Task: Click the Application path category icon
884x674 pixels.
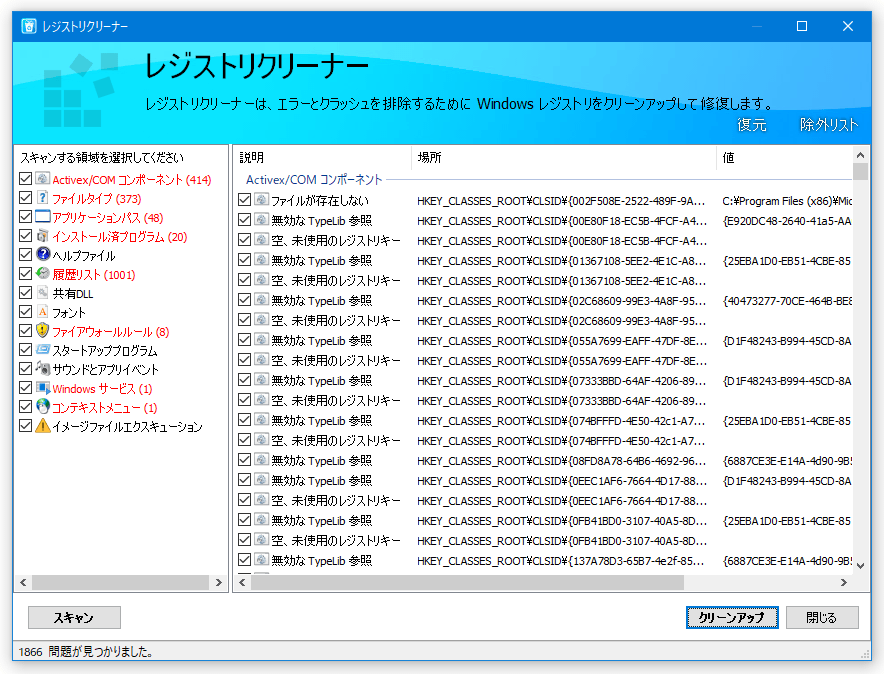Action: (x=43, y=217)
